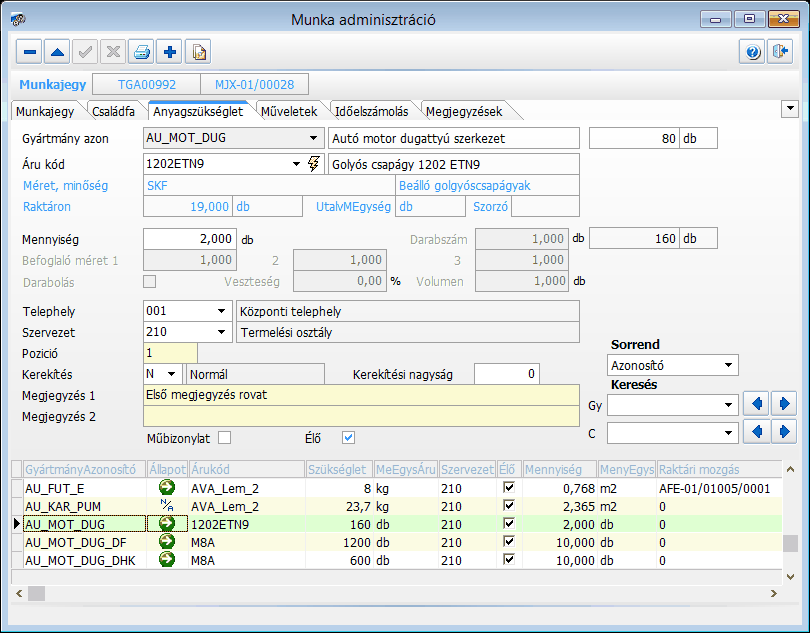Click the empty Megjegyzés 2 text field
Viewport: 810px width, 633px height.
(361, 416)
